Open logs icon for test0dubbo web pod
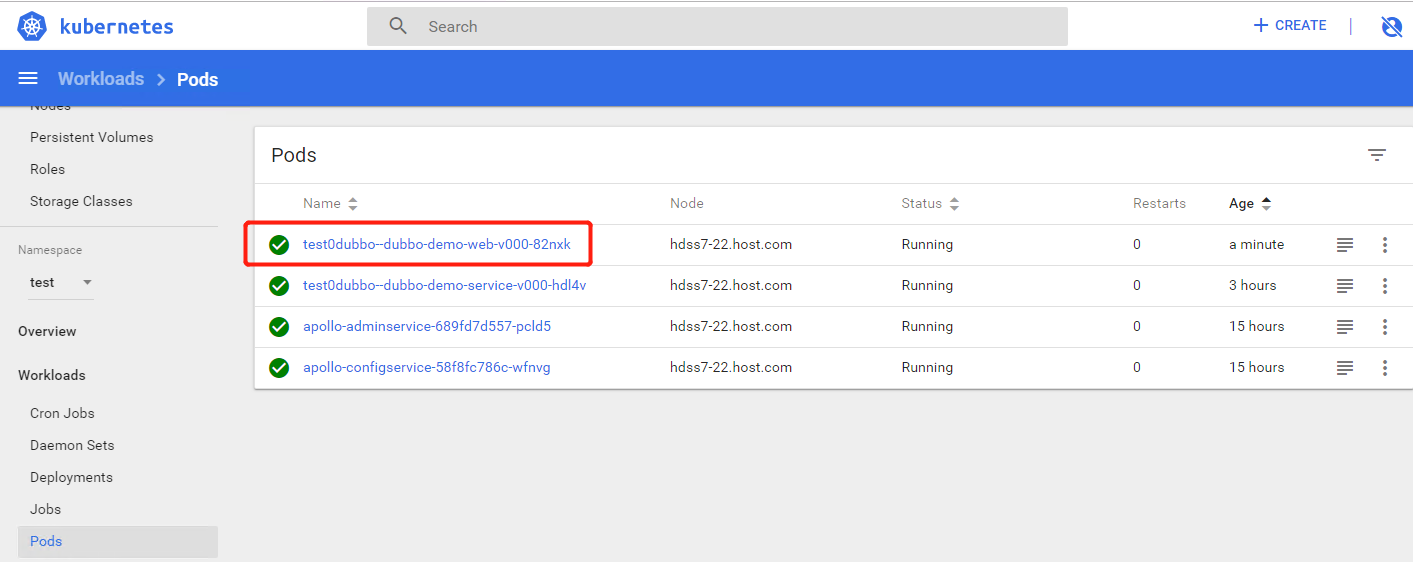This screenshot has width=1413, height=562. [1345, 245]
